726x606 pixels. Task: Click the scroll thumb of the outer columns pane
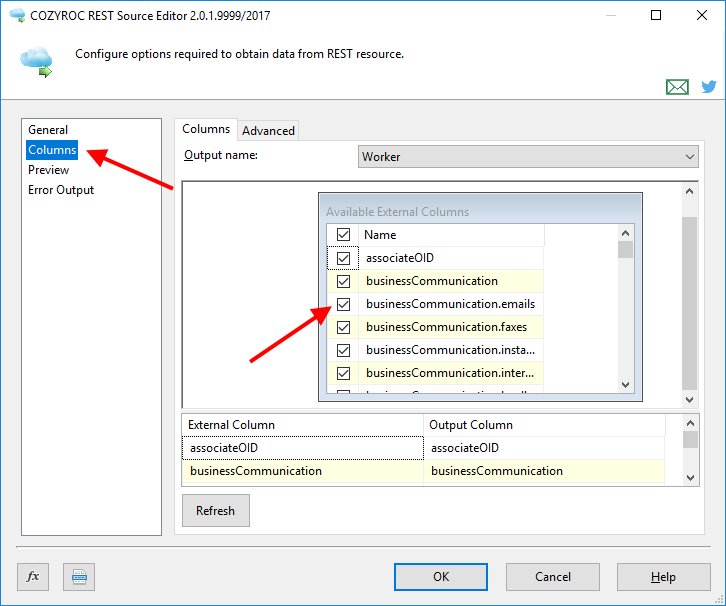pyautogui.click(x=689, y=303)
